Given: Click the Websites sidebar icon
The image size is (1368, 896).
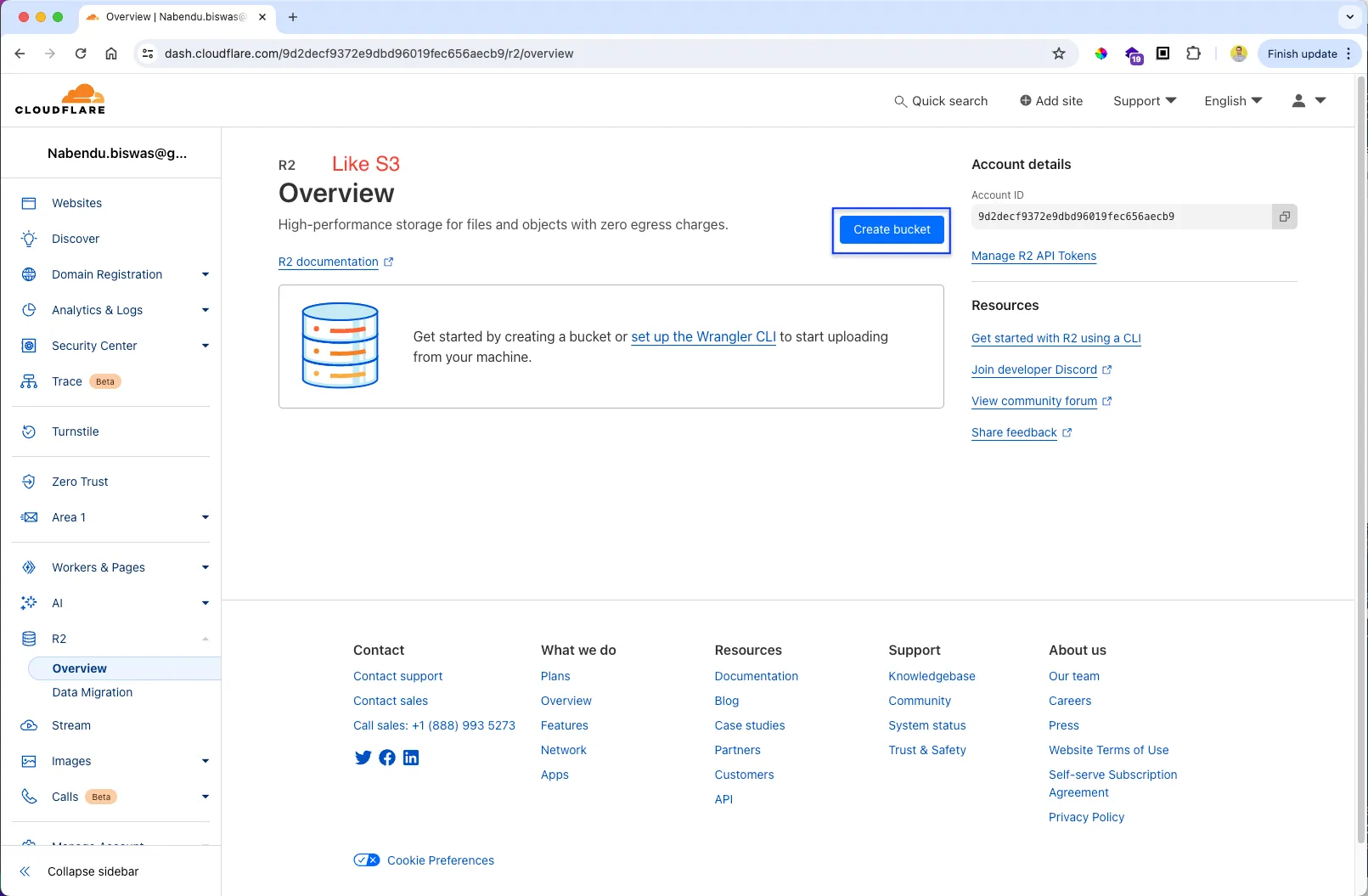Looking at the screenshot, I should (x=29, y=203).
